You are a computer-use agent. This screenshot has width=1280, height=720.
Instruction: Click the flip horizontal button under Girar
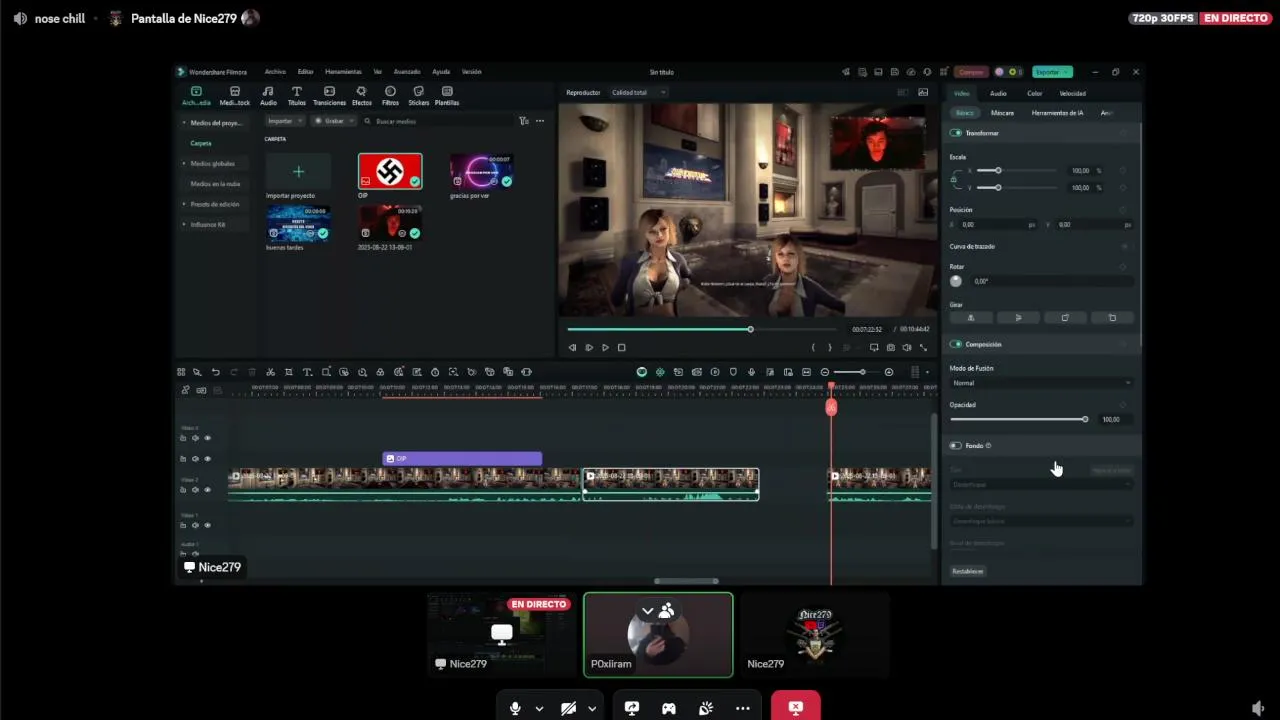(x=970, y=318)
